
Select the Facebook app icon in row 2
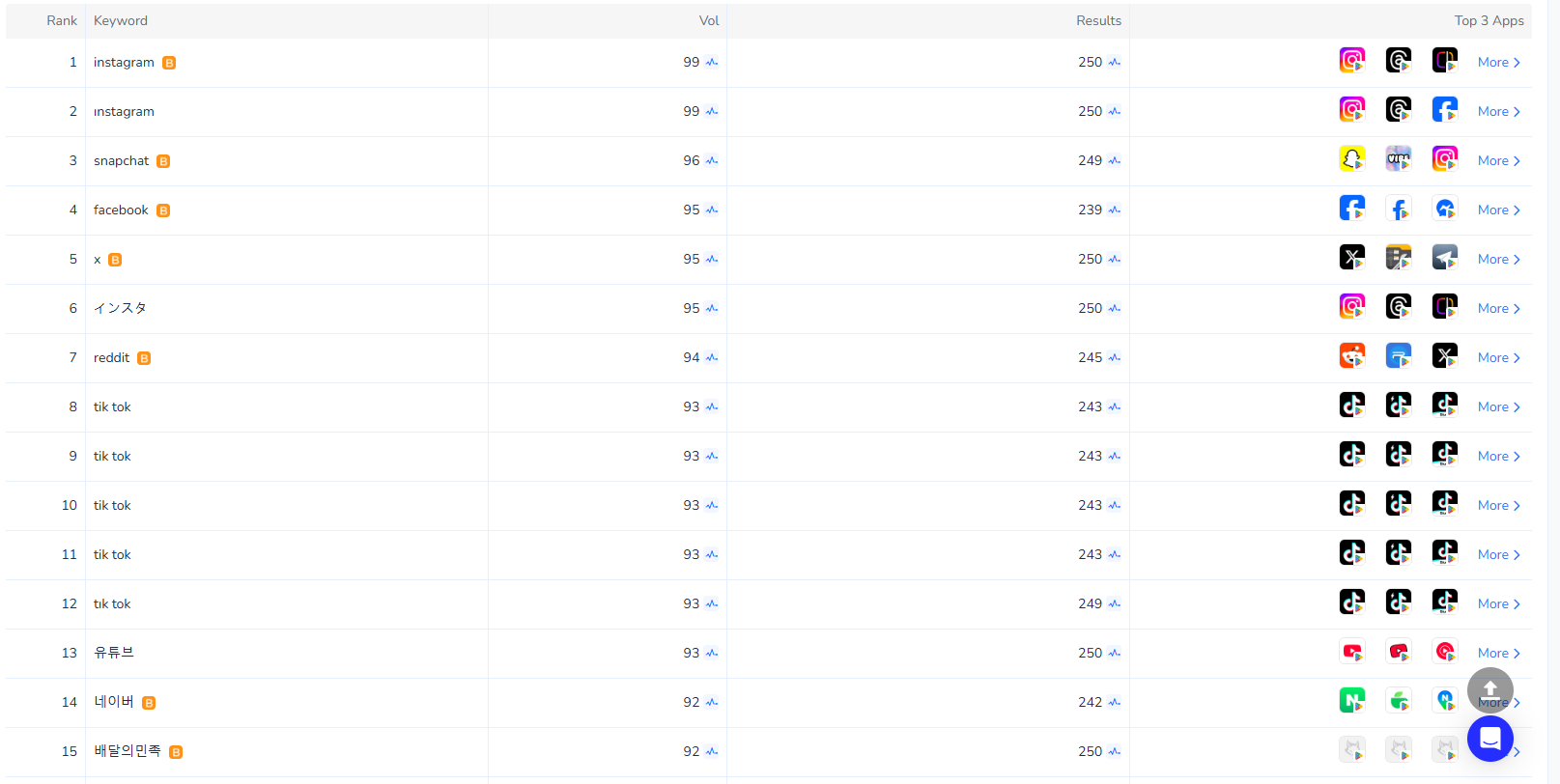(1444, 110)
